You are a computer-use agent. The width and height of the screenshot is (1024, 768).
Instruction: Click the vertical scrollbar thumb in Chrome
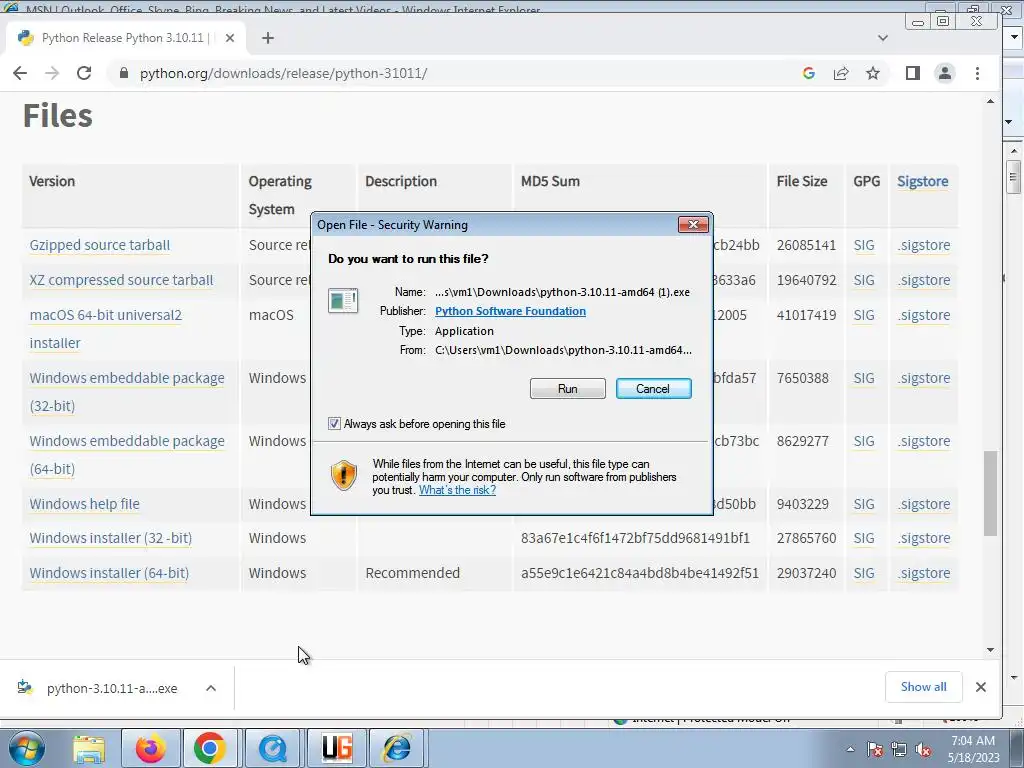point(991,493)
